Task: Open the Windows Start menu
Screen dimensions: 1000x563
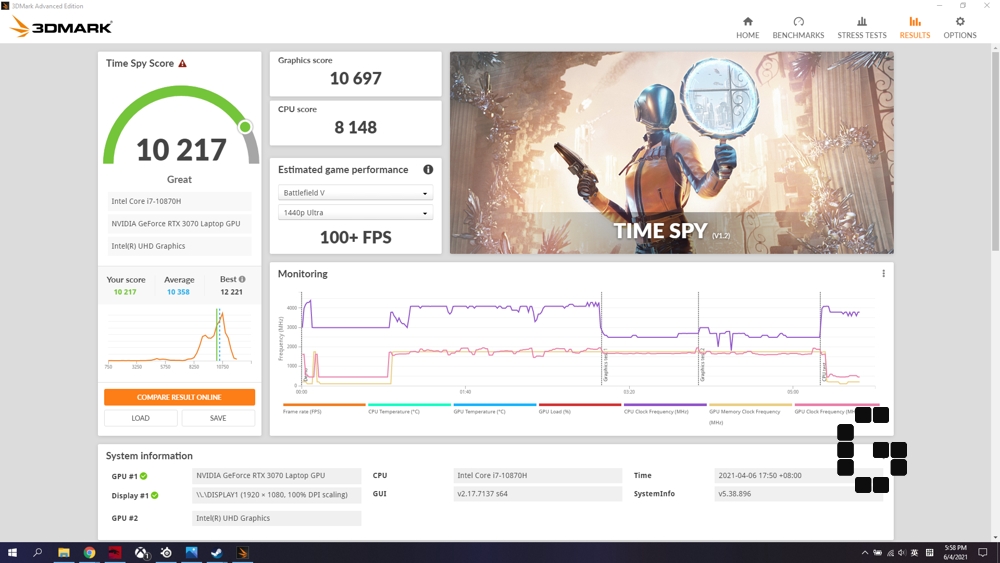Action: click(x=12, y=552)
